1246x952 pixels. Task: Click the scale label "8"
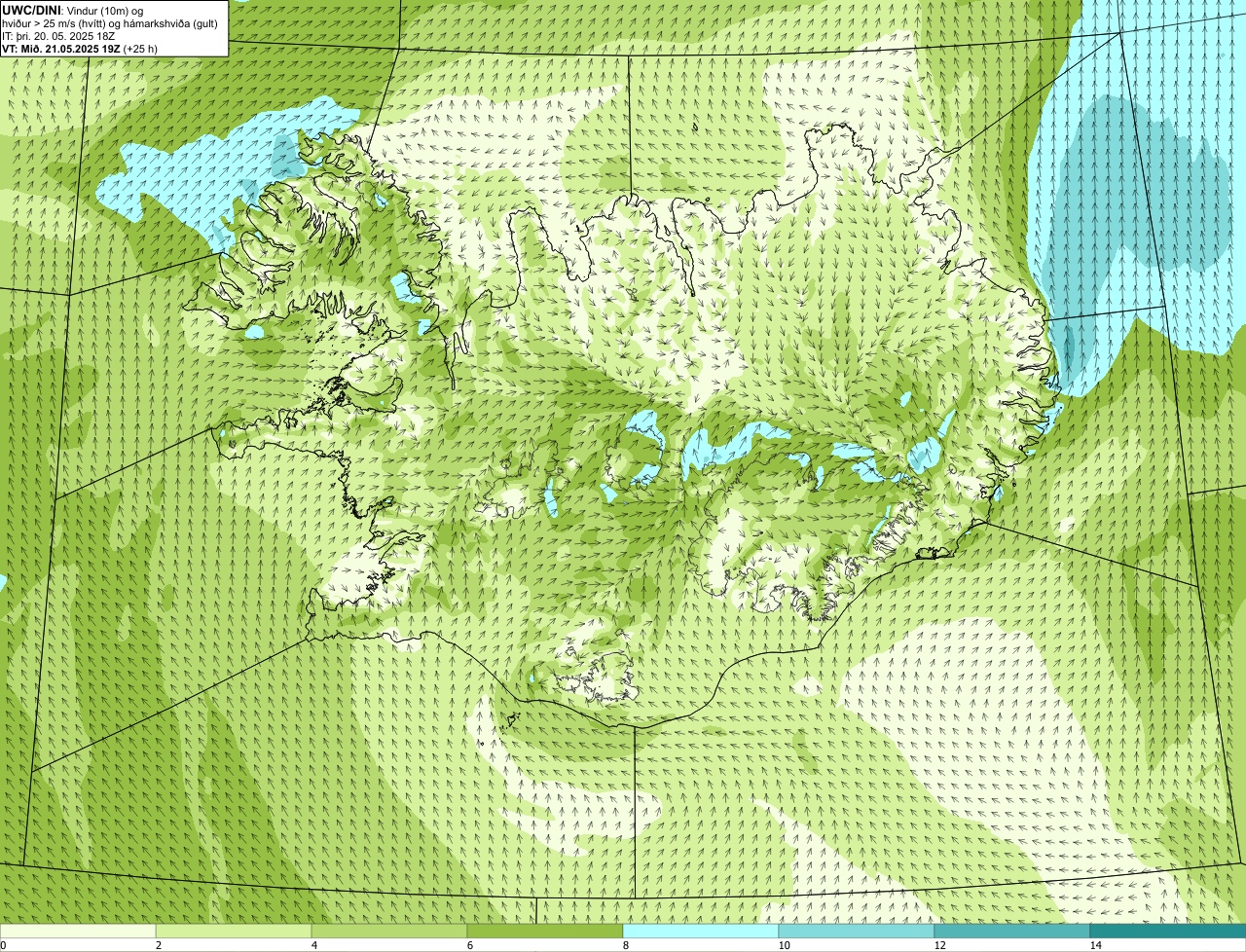[x=625, y=945]
